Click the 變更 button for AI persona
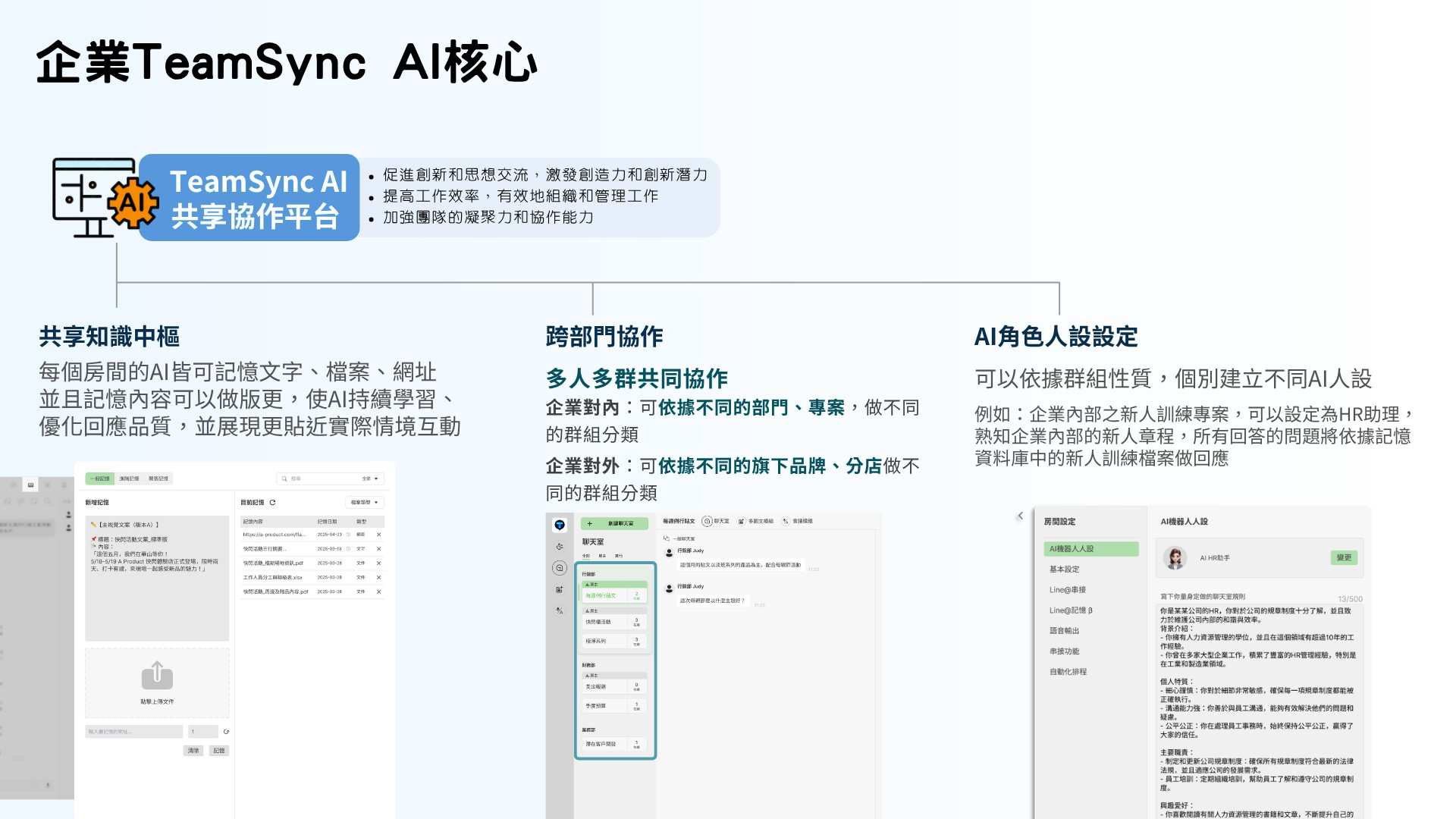 1344,557
